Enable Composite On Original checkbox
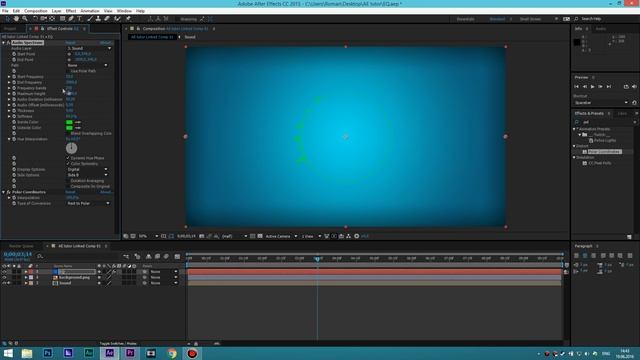Viewport: 640px width, 360px height. (x=68, y=187)
